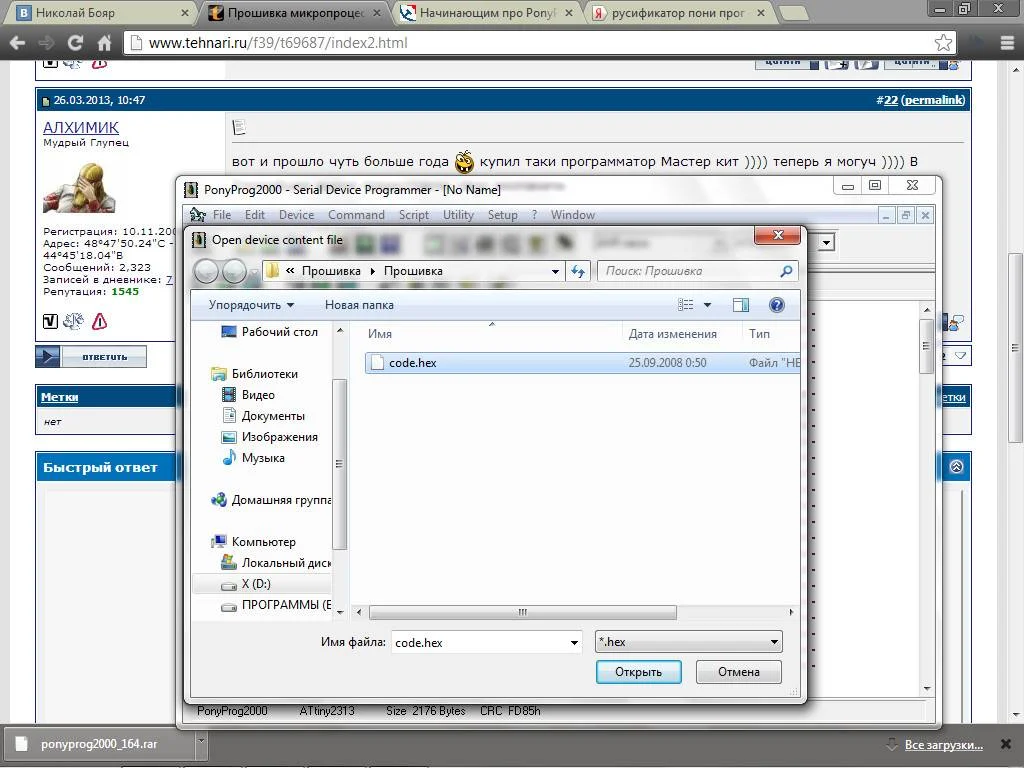
Task: Open PonyProg Edit menu
Action: (255, 215)
